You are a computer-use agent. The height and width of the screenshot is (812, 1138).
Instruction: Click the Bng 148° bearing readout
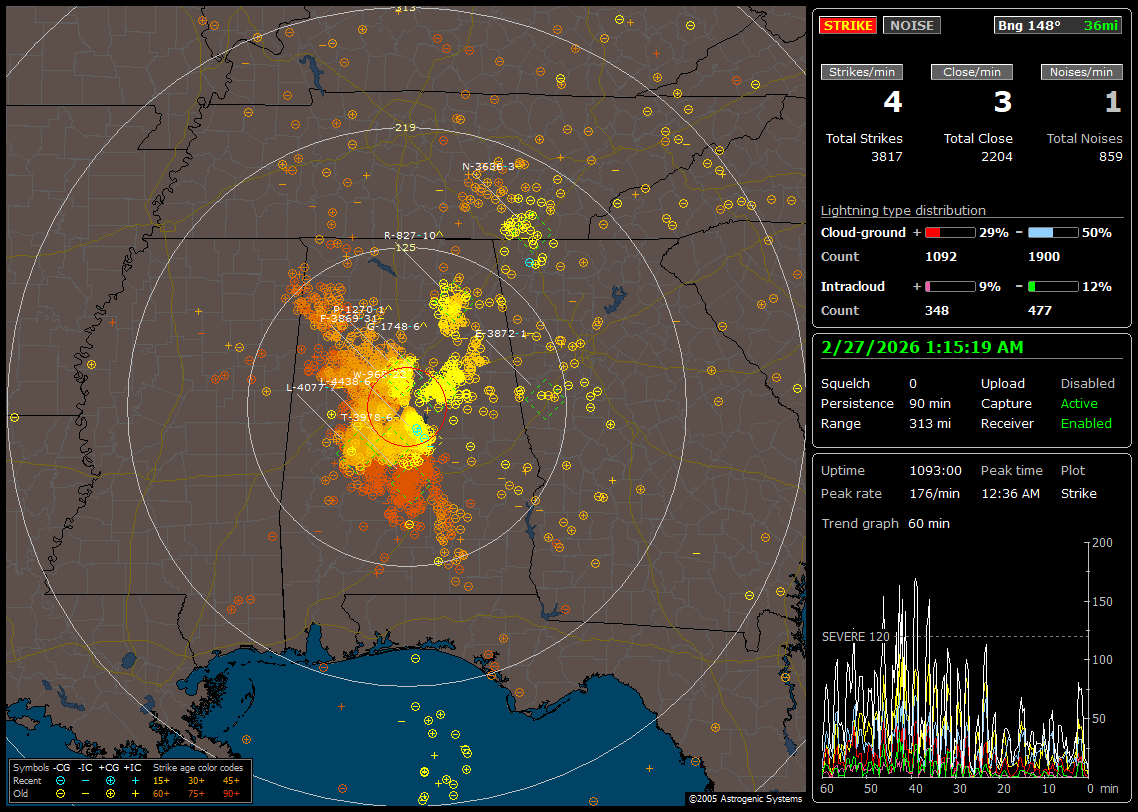(x=1029, y=26)
